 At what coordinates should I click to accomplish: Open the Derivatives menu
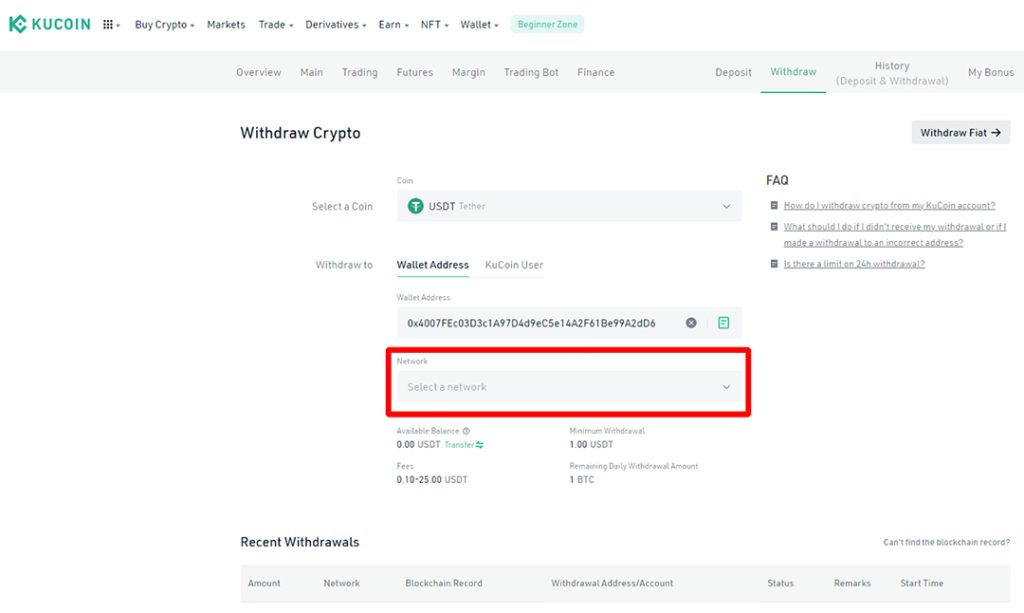[x=336, y=25]
